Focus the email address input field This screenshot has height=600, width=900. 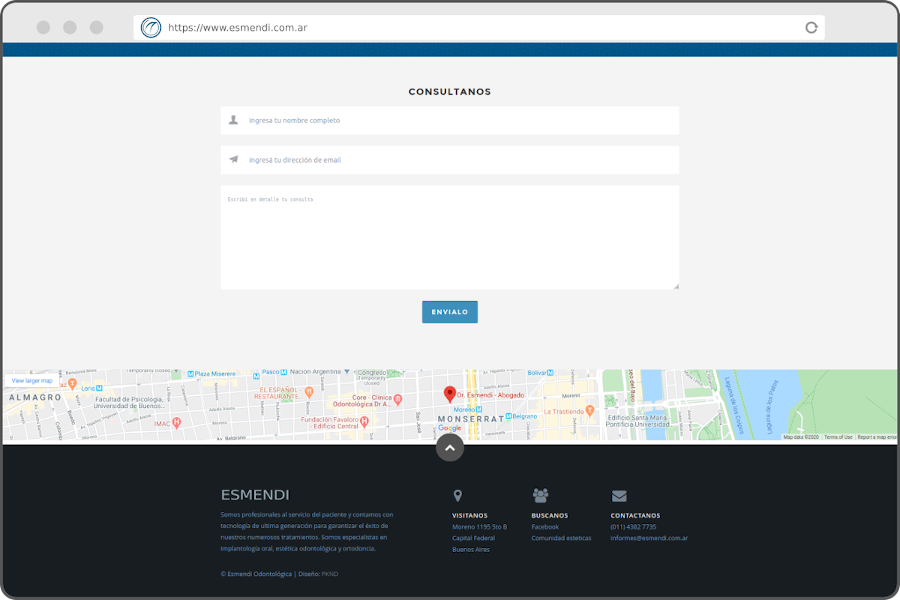click(460, 160)
